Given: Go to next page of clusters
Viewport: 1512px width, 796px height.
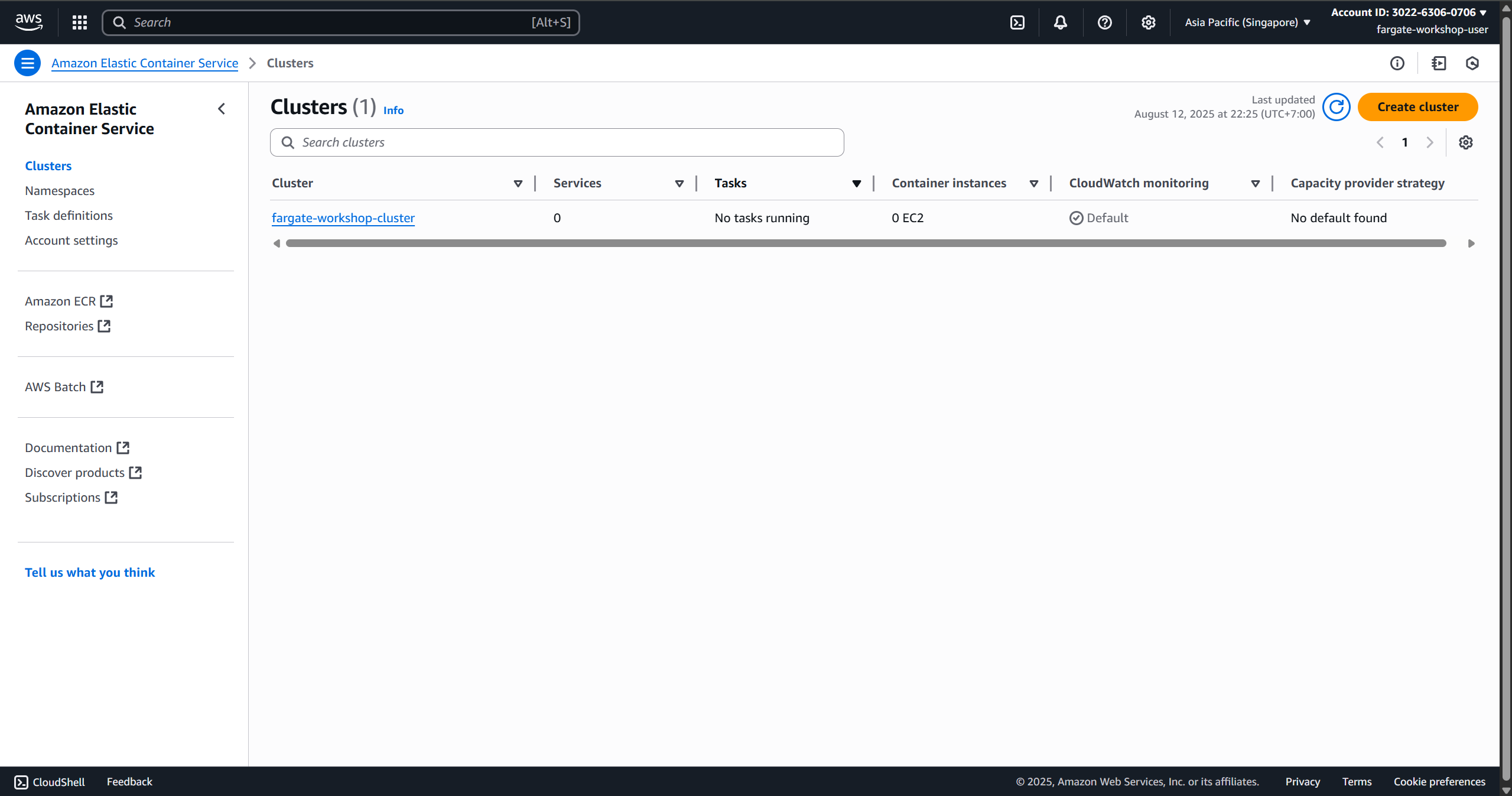Looking at the screenshot, I should 1430,142.
